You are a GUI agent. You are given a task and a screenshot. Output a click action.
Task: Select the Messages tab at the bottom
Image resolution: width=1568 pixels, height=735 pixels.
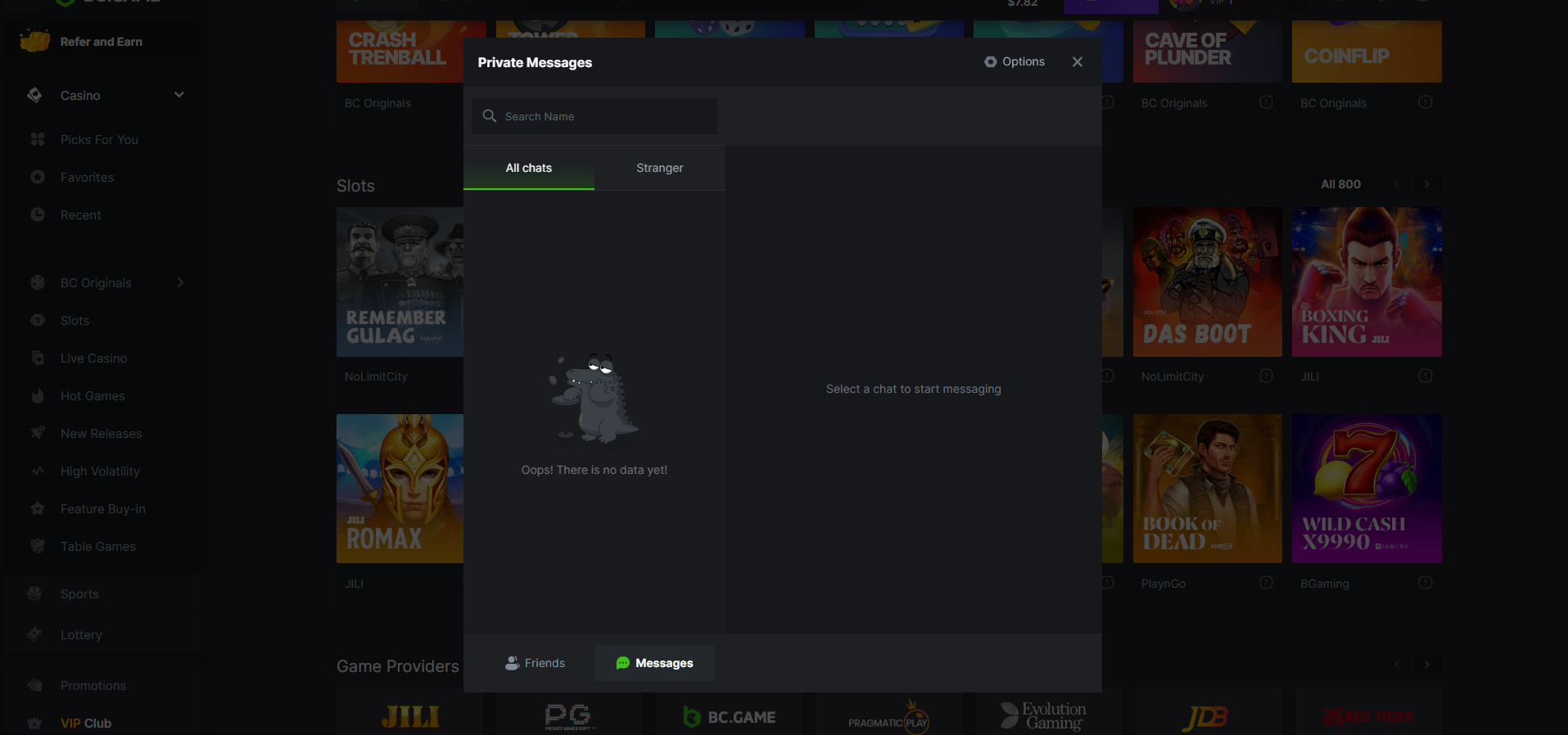(654, 663)
